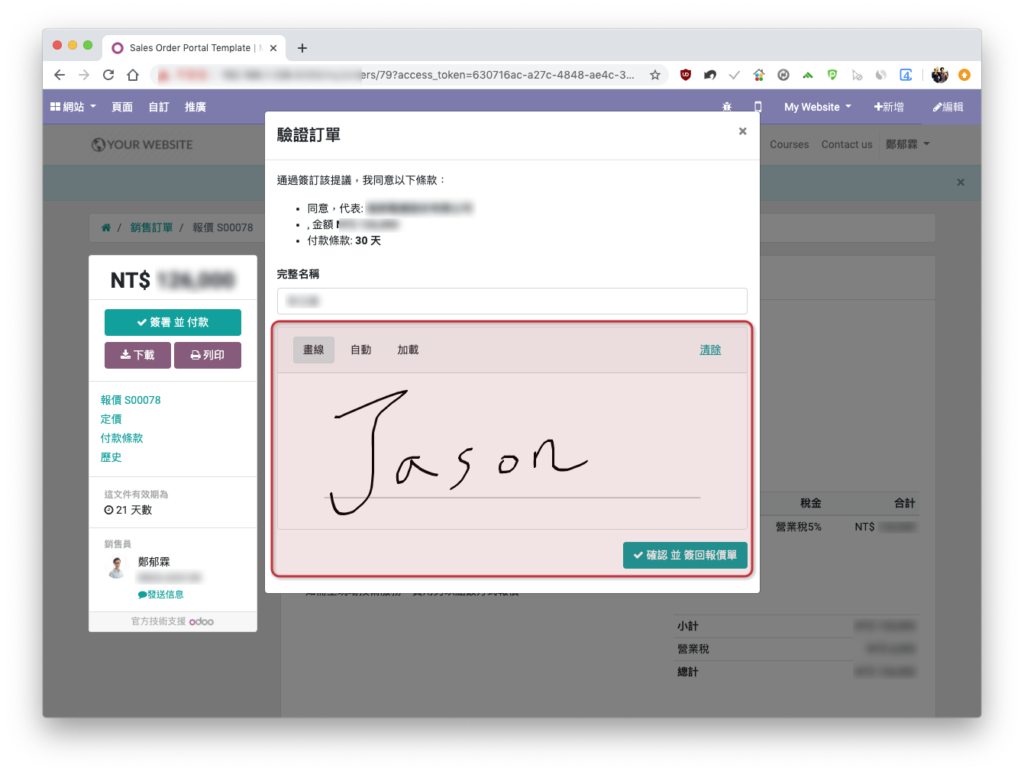Image resolution: width=1024 pixels, height=774 pixels.
Task: Dismiss the teal notification banner
Action: point(961,182)
